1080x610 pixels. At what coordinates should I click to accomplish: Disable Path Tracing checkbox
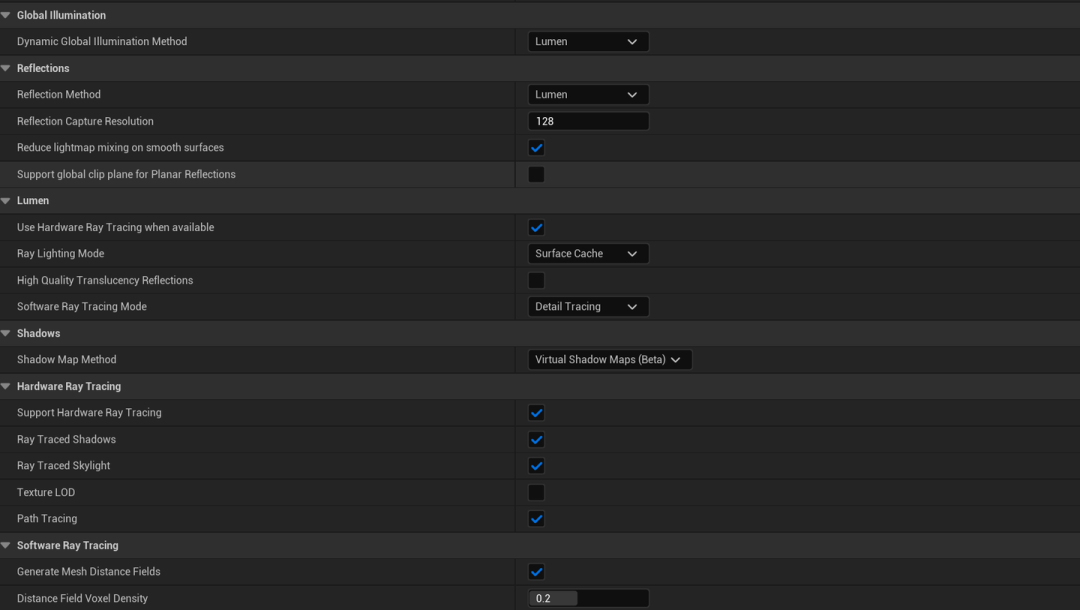[536, 518]
